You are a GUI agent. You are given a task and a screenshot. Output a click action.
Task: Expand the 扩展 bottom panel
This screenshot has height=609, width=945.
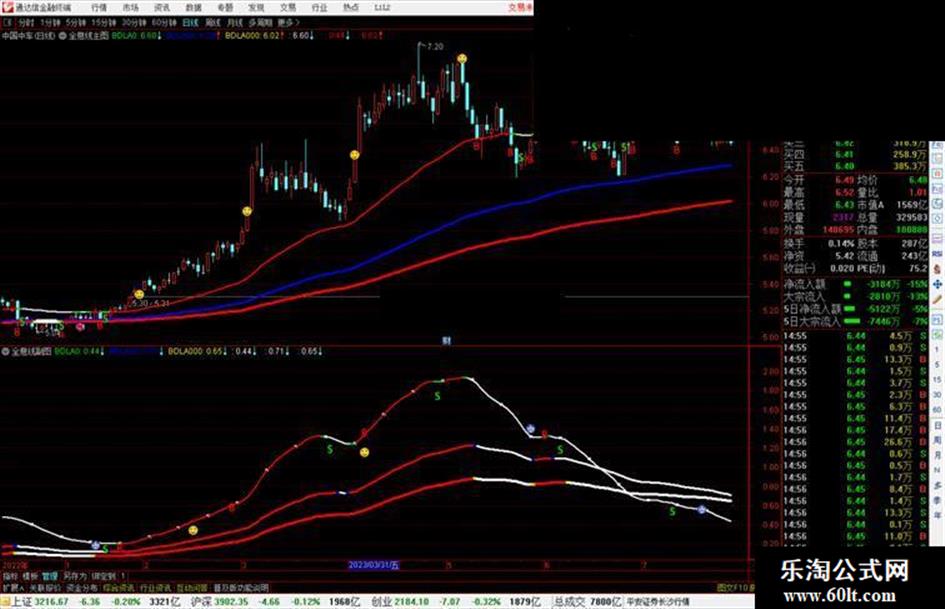[12, 588]
